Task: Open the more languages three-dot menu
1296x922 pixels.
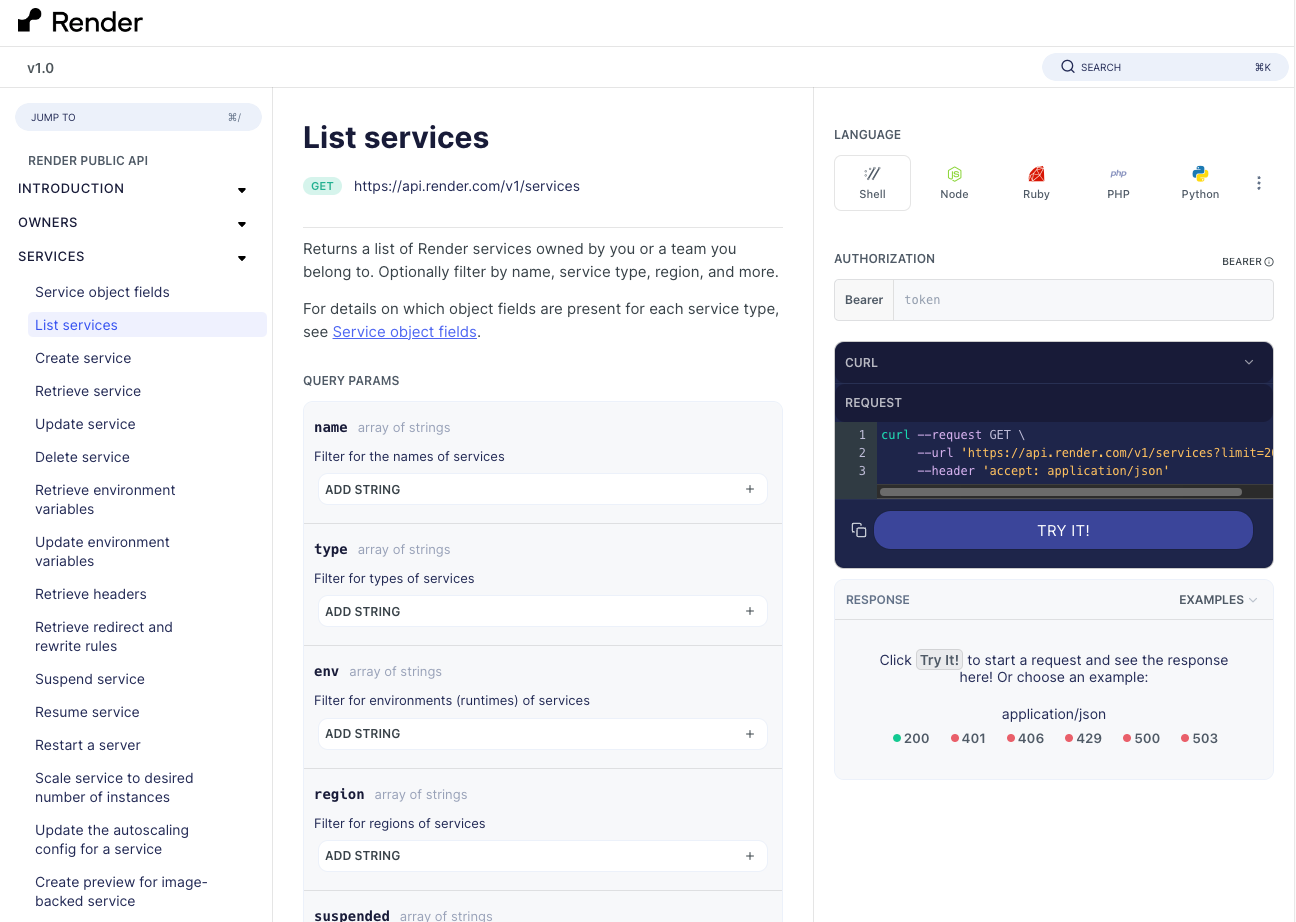Action: [1258, 182]
